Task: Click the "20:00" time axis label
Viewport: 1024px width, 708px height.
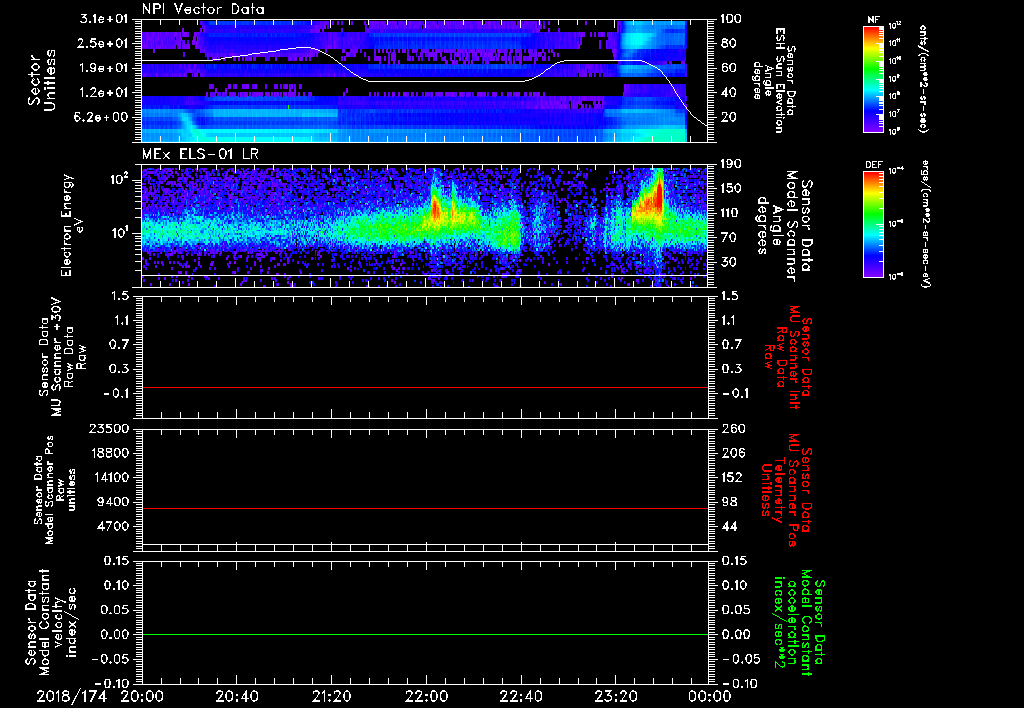Action: click(x=142, y=696)
